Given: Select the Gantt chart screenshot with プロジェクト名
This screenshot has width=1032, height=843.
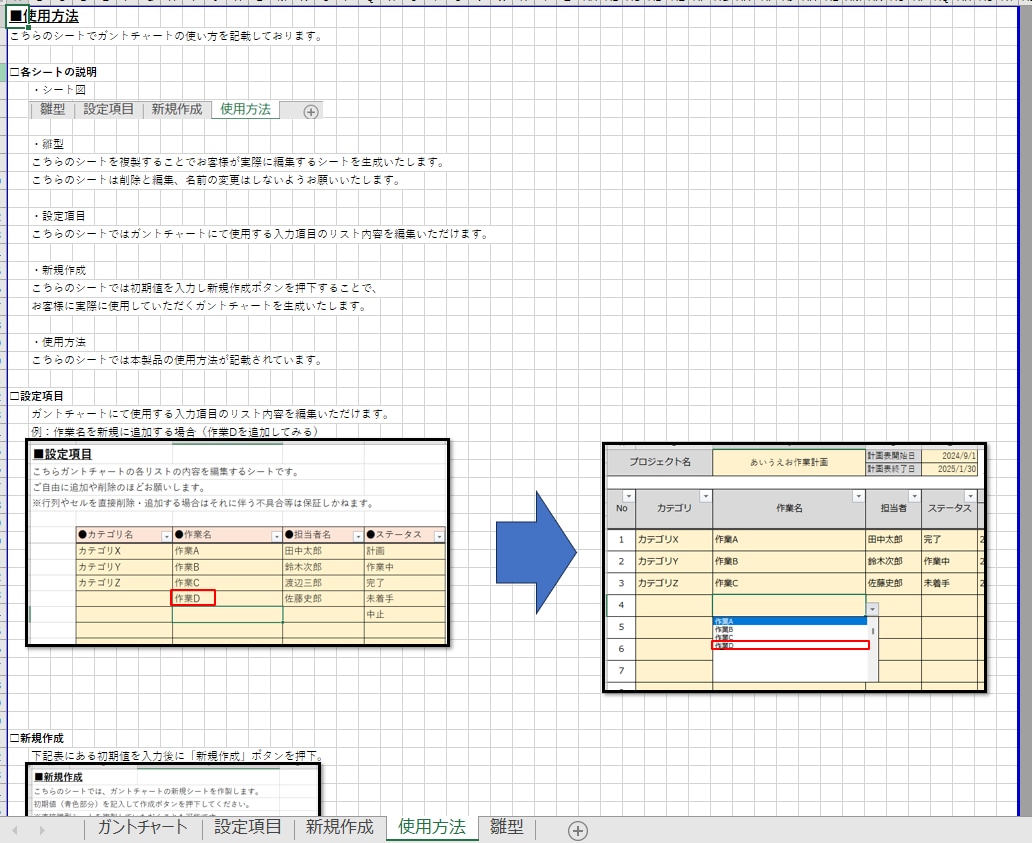Looking at the screenshot, I should click(x=794, y=567).
